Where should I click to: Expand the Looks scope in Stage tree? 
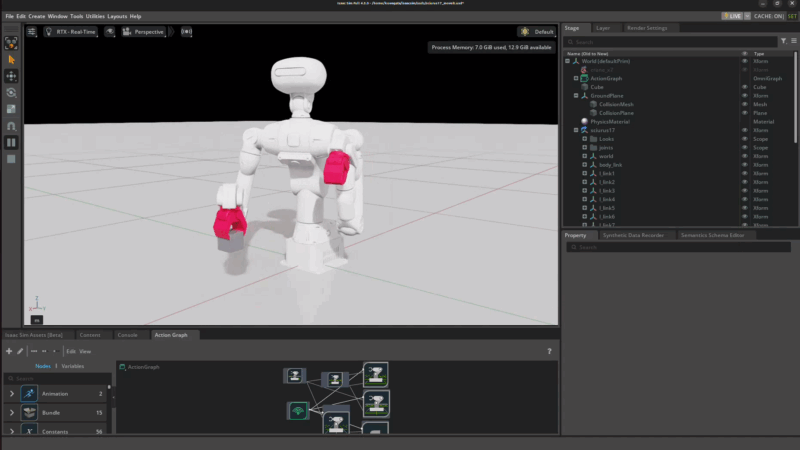pos(585,139)
